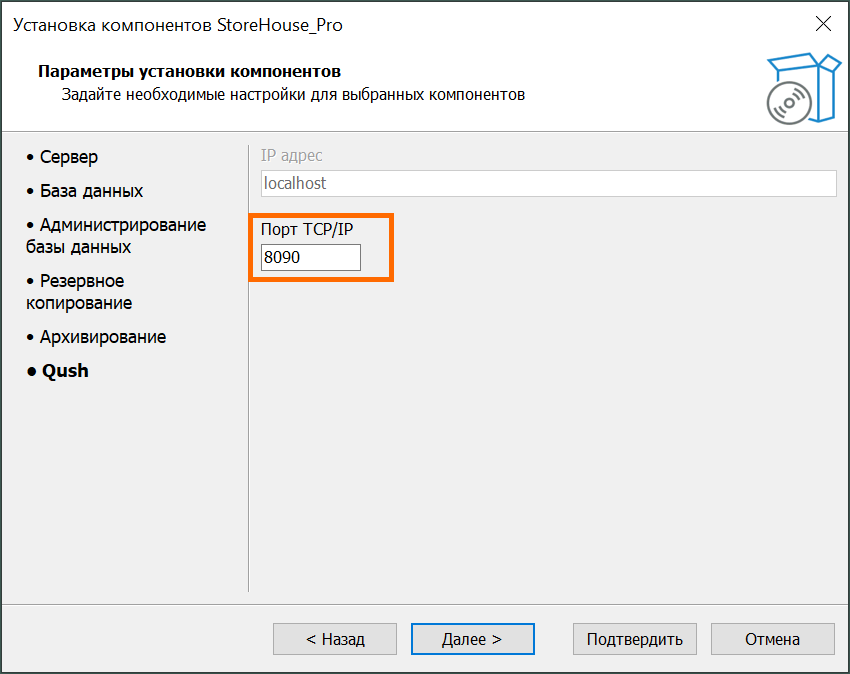Focus the Порт TCP/IP field with 8090
Image resolution: width=850 pixels, height=674 pixels.
310,258
